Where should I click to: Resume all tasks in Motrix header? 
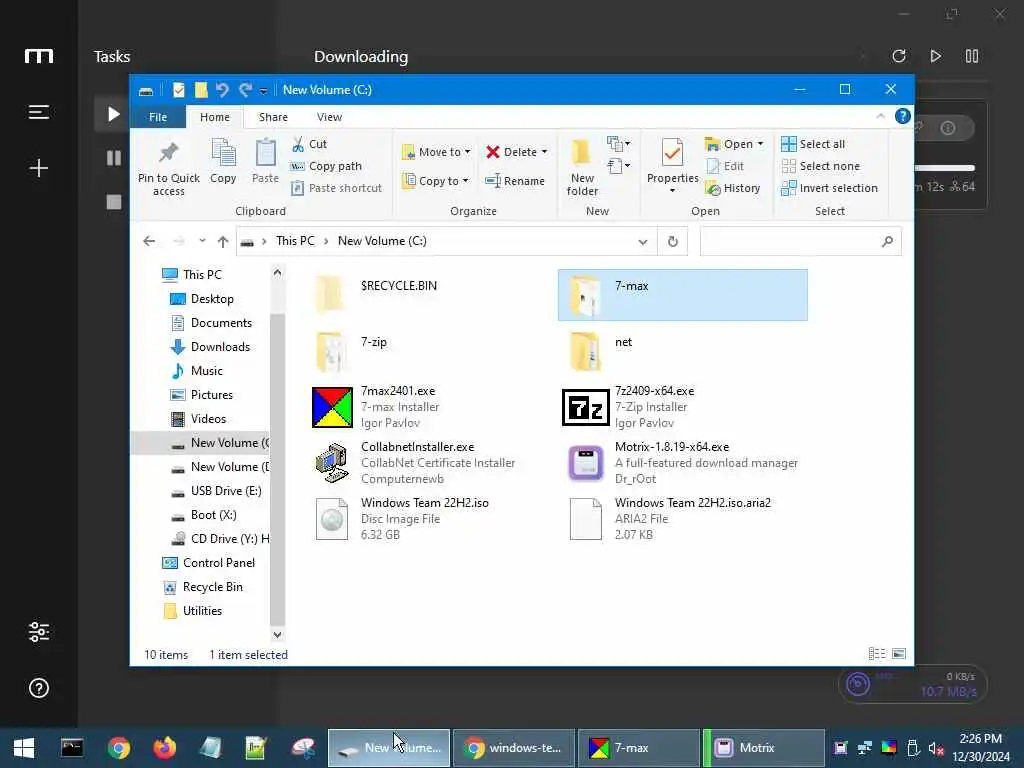(x=936, y=56)
